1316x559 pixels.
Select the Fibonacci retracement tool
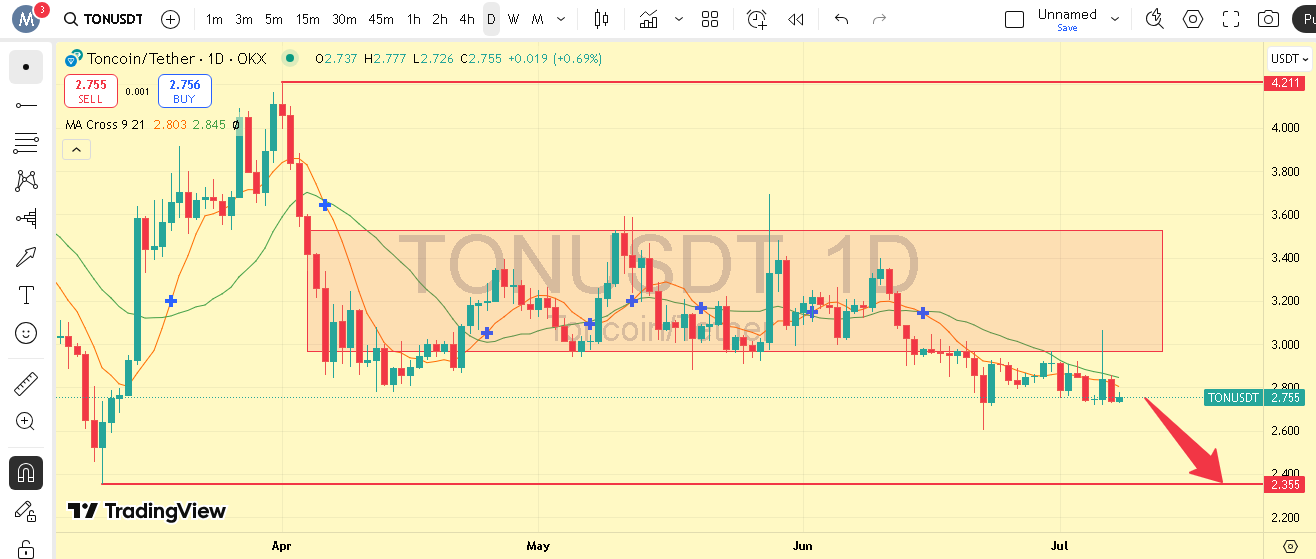pyautogui.click(x=26, y=143)
